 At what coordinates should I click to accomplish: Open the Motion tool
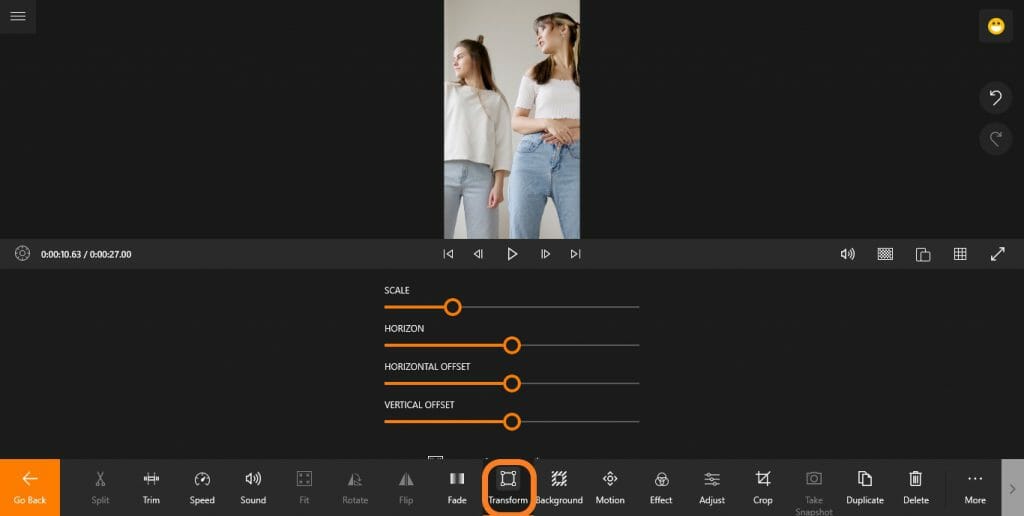point(610,488)
